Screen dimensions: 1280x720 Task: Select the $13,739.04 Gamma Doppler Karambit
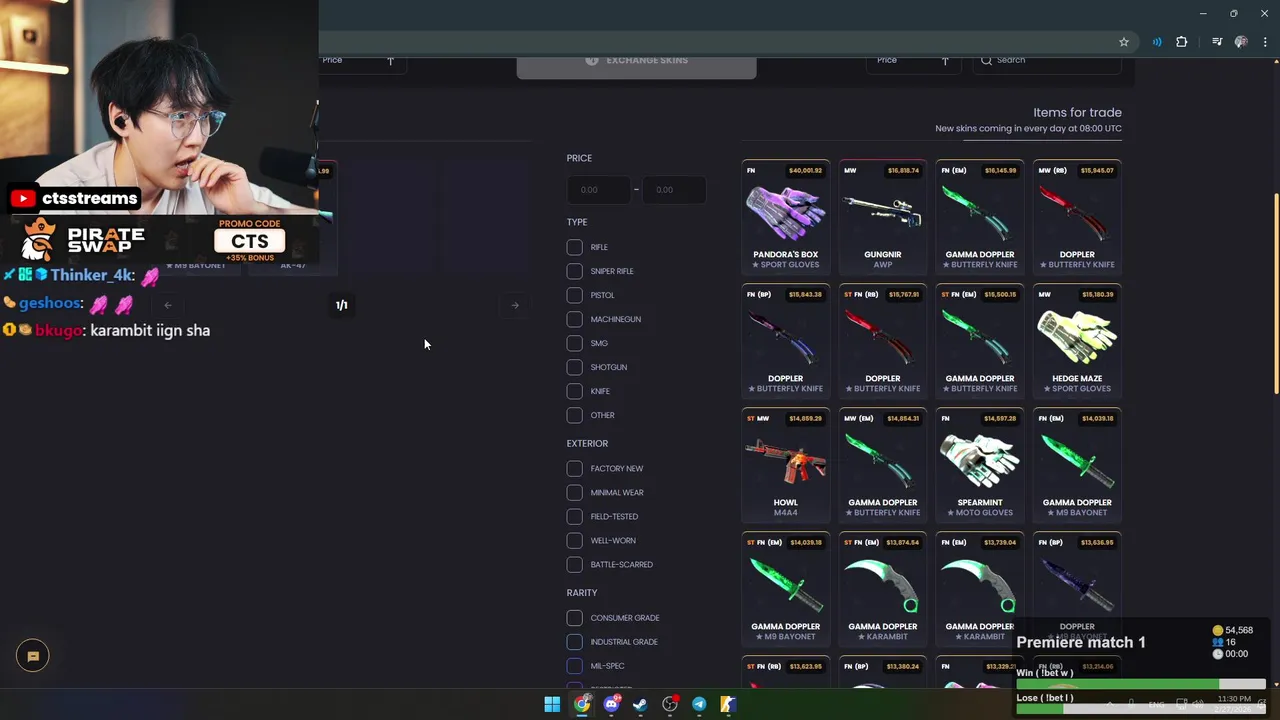pyautogui.click(x=979, y=589)
